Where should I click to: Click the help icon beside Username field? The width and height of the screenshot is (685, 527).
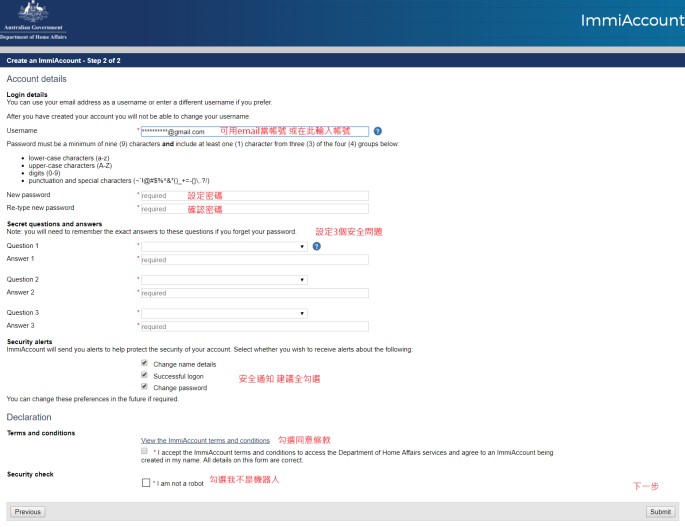(378, 131)
